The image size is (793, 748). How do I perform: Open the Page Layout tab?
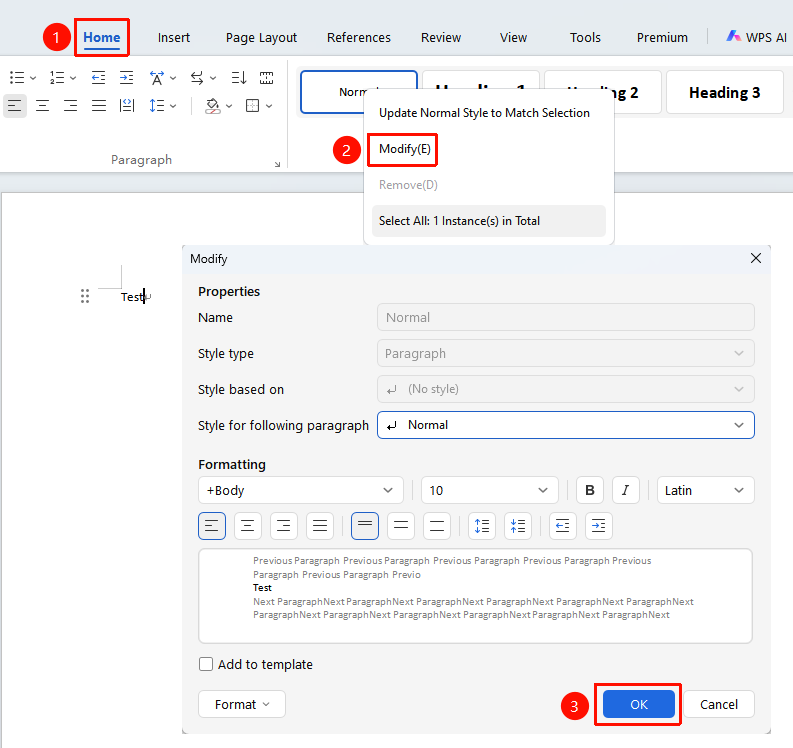point(261,37)
